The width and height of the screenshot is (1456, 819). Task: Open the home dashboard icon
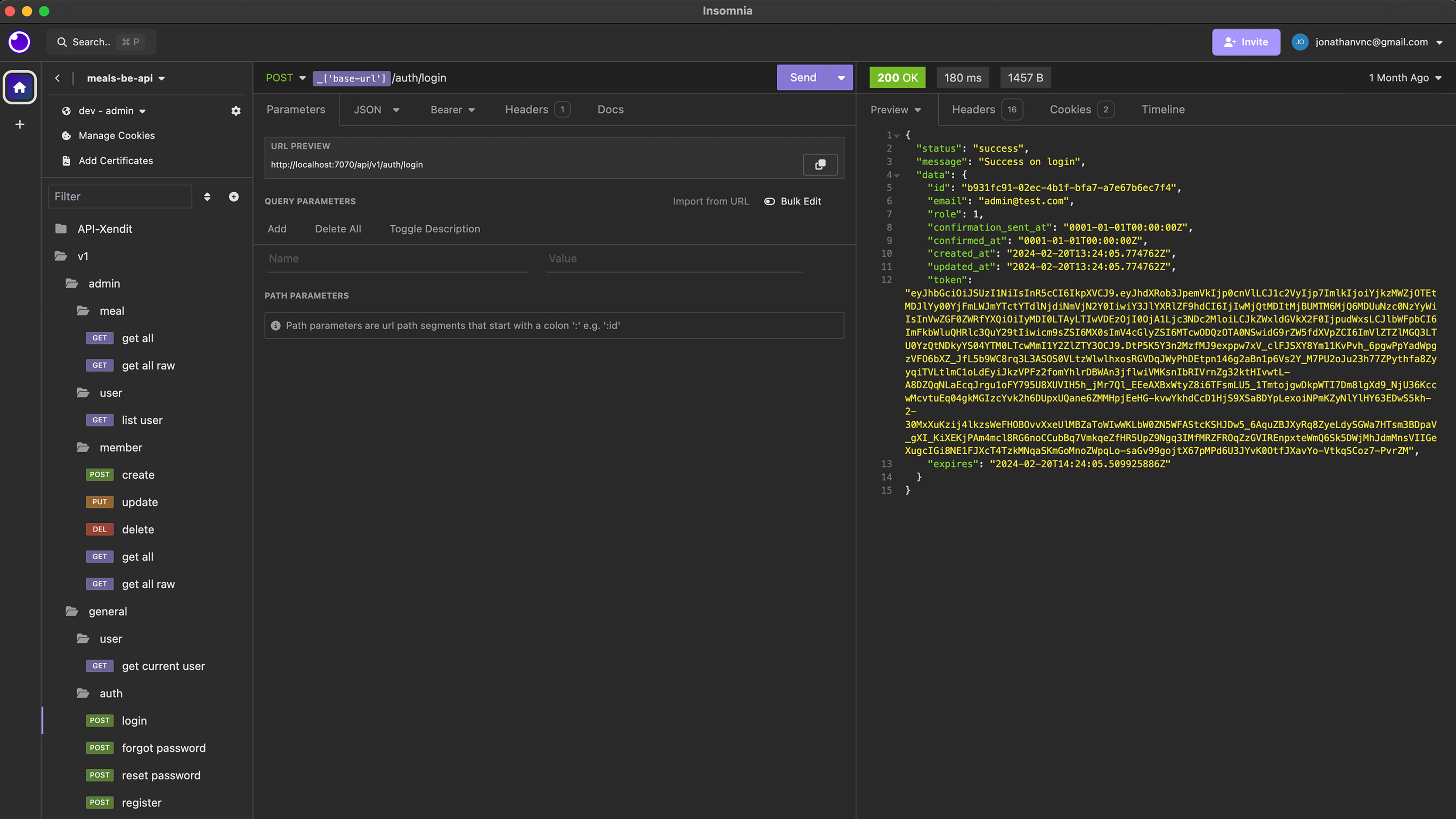tap(20, 87)
